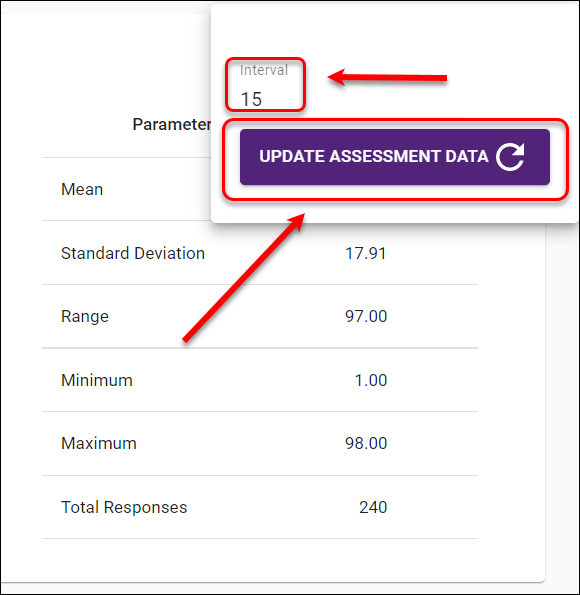
Task: Click the 1.00 minimum value
Action: point(371,380)
